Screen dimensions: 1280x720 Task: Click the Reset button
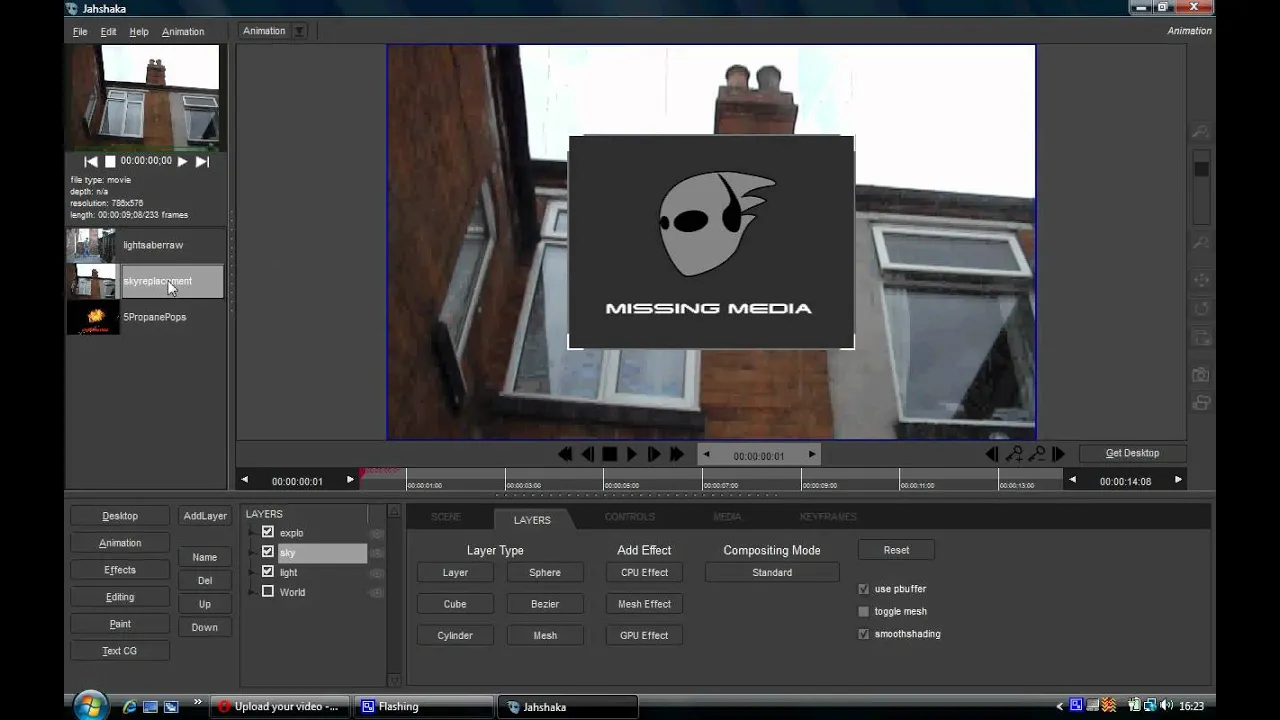pos(896,550)
